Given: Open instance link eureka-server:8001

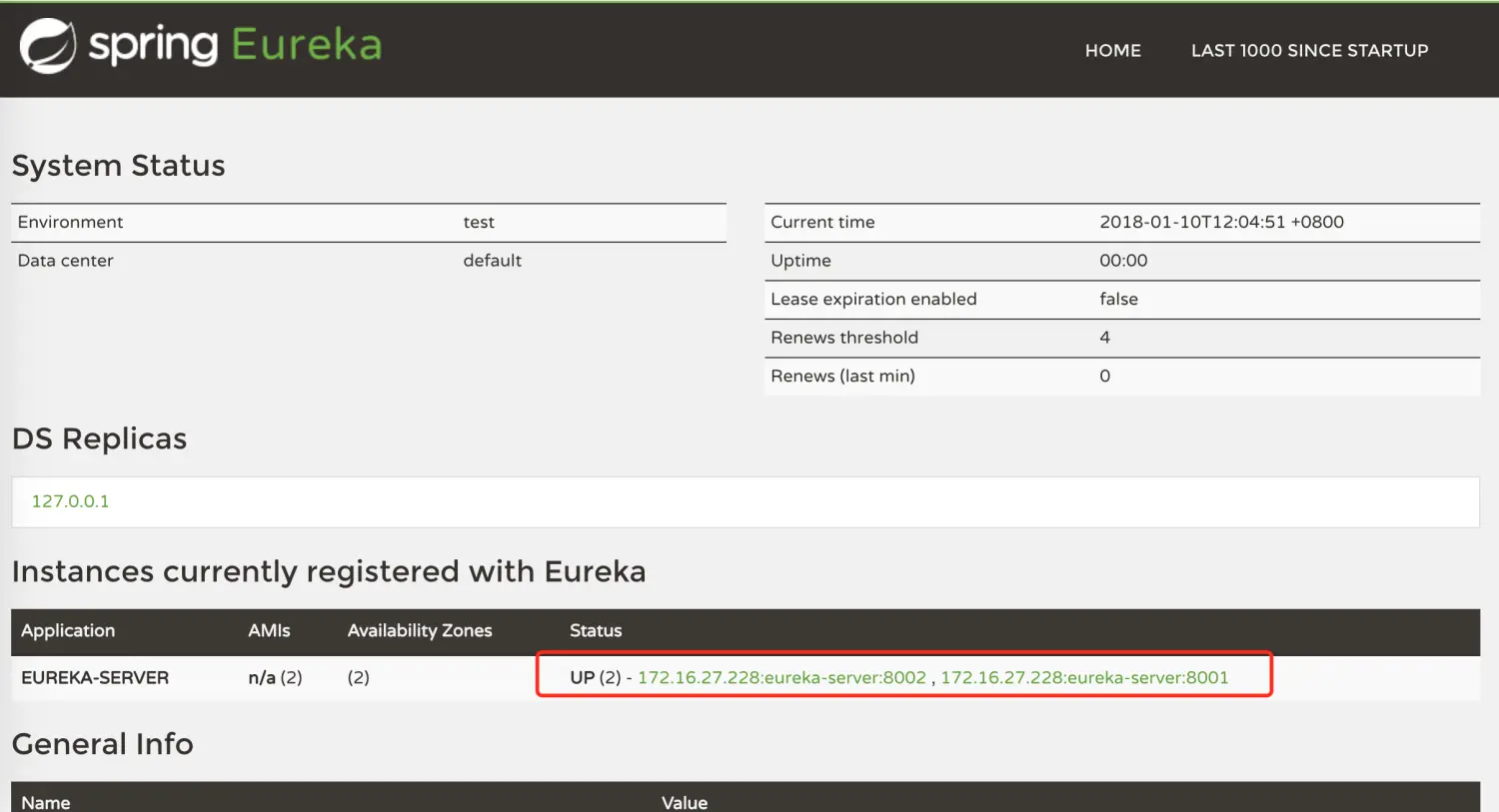Looking at the screenshot, I should 1084,677.
